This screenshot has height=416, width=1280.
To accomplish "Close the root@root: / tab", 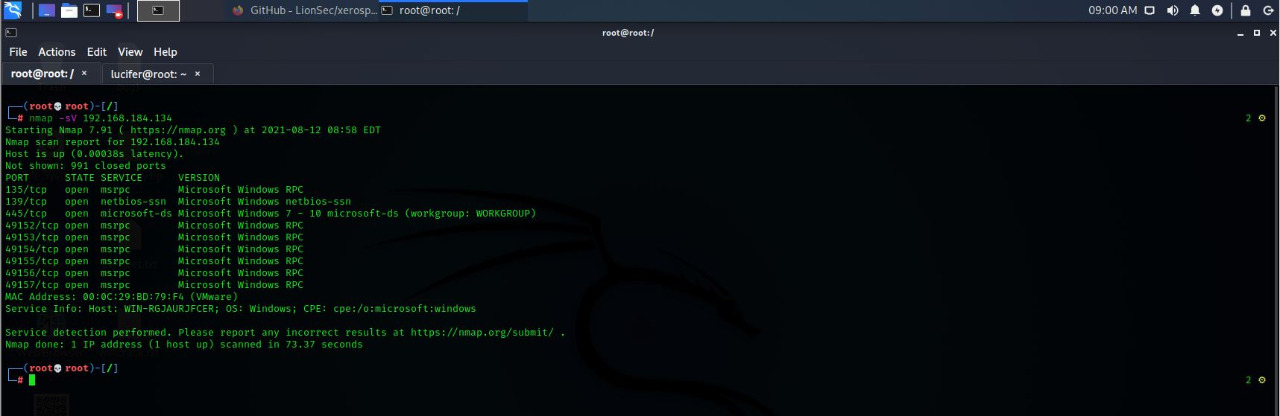I will (85, 73).
